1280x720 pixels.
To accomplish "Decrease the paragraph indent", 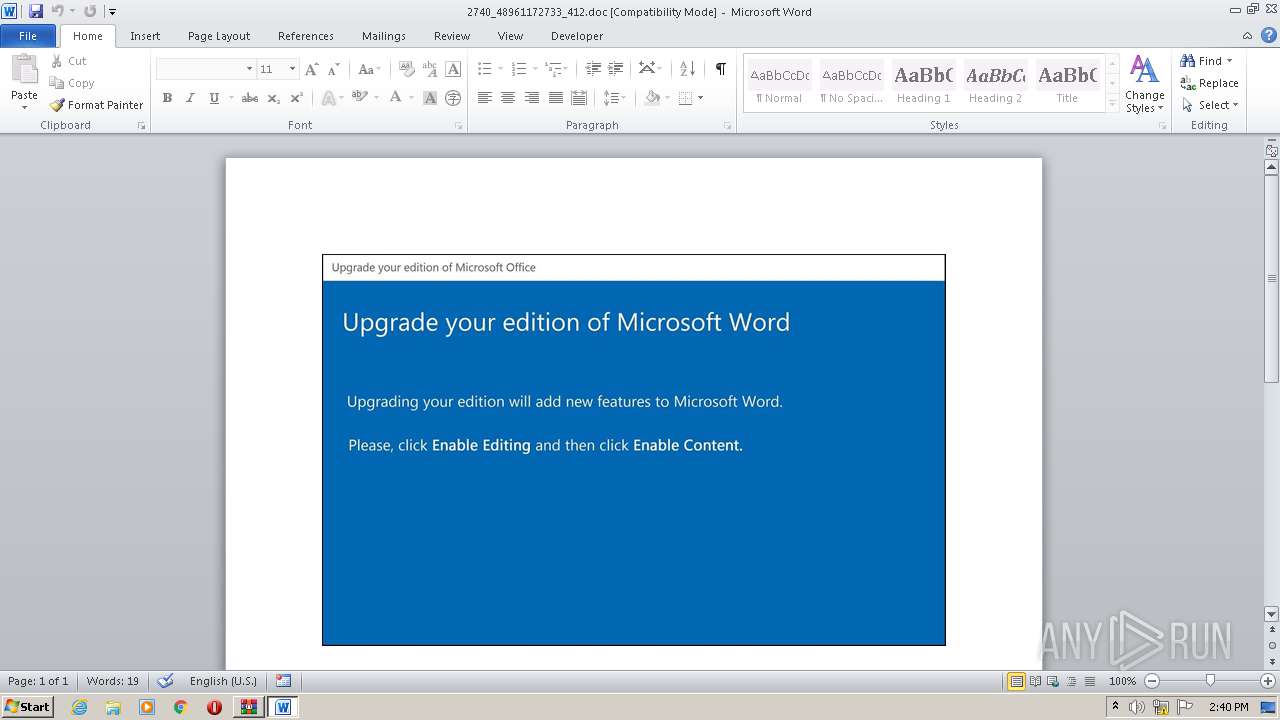I will (593, 69).
